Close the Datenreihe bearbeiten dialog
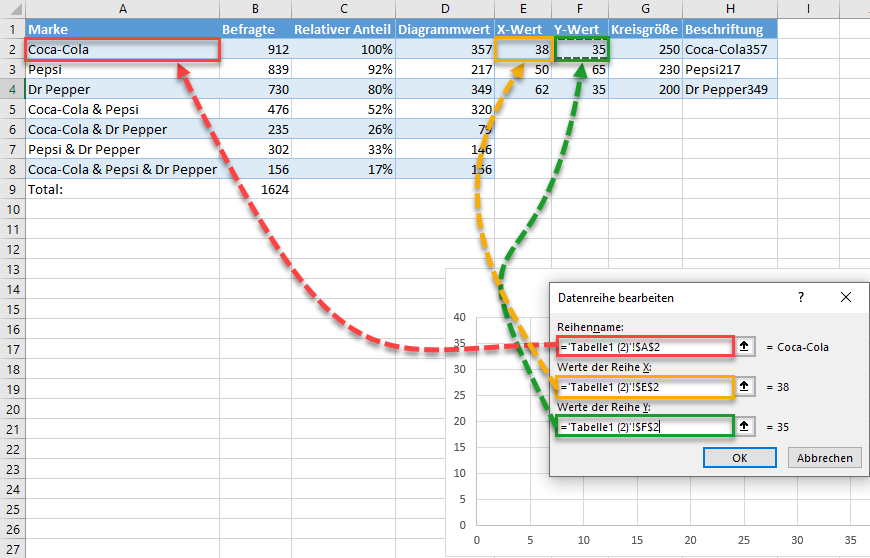The height and width of the screenshot is (558, 870). tap(846, 297)
